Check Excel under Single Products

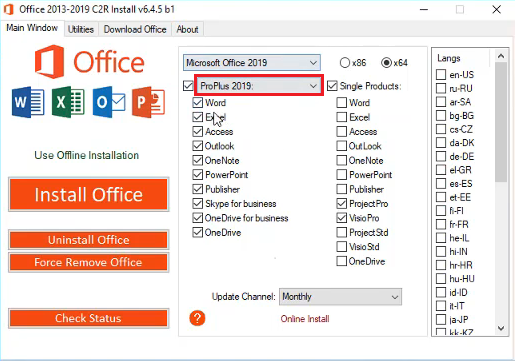[x=341, y=117]
